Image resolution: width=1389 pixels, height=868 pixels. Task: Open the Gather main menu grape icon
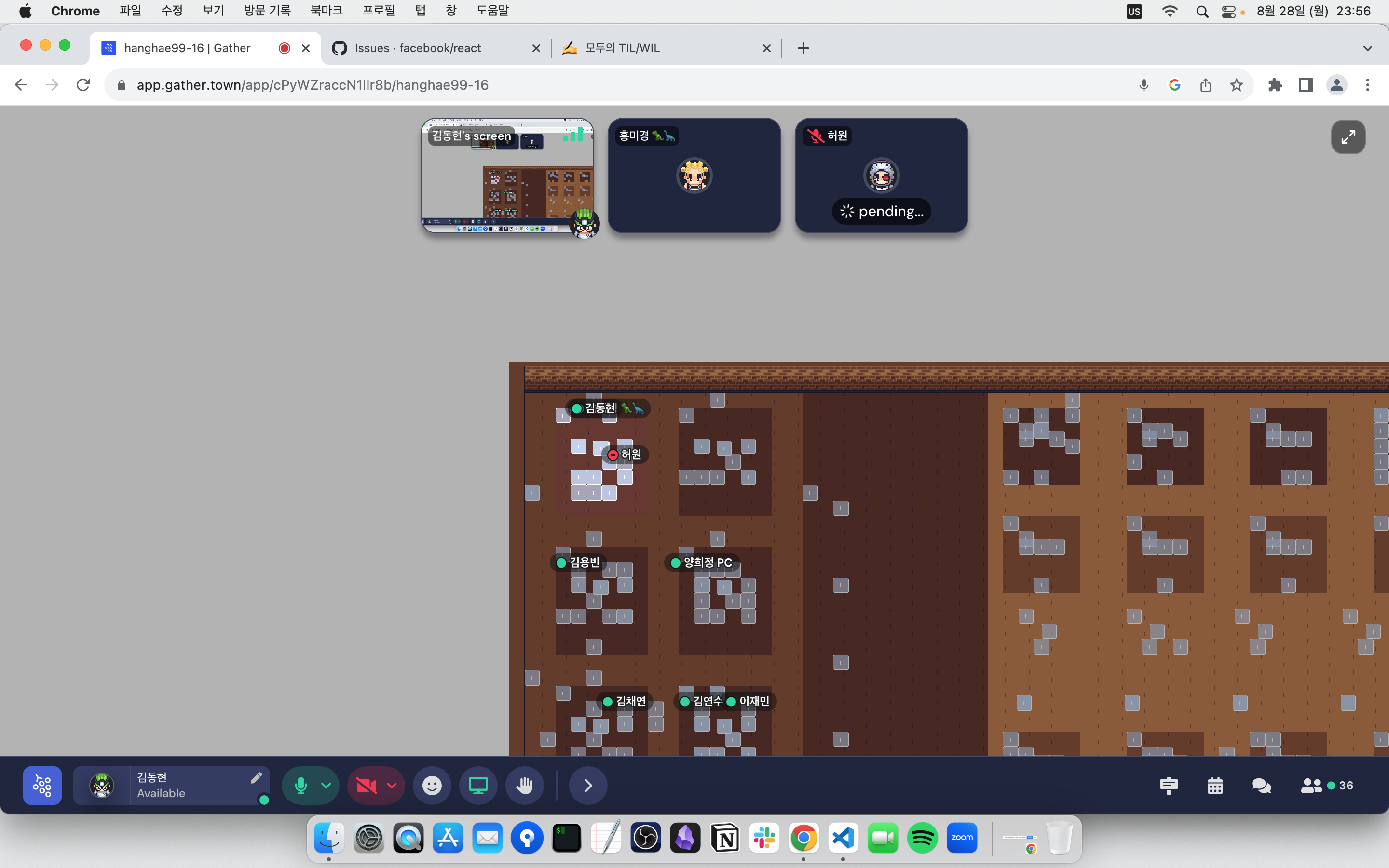(x=42, y=785)
